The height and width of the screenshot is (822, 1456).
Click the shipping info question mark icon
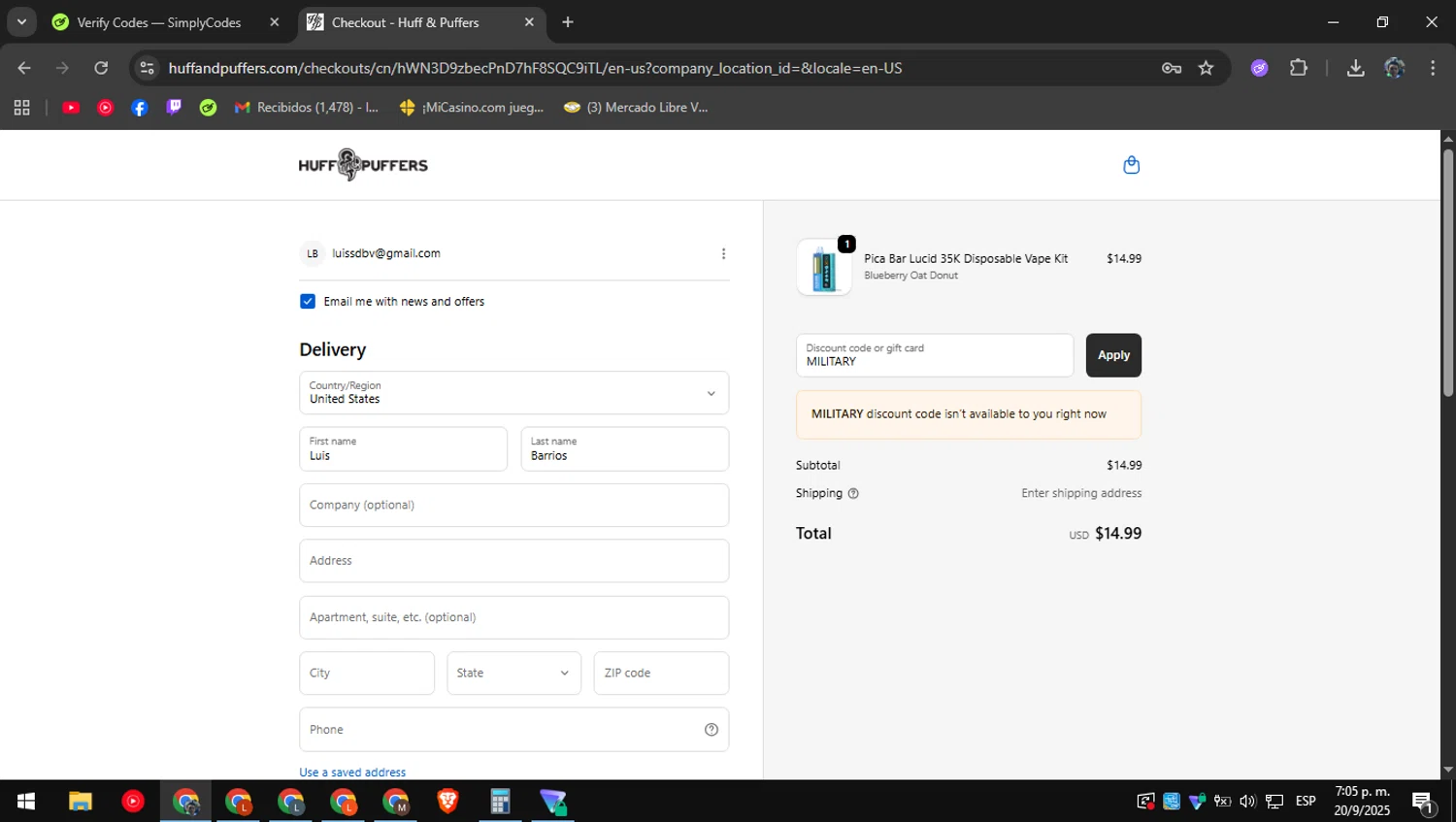853,494
